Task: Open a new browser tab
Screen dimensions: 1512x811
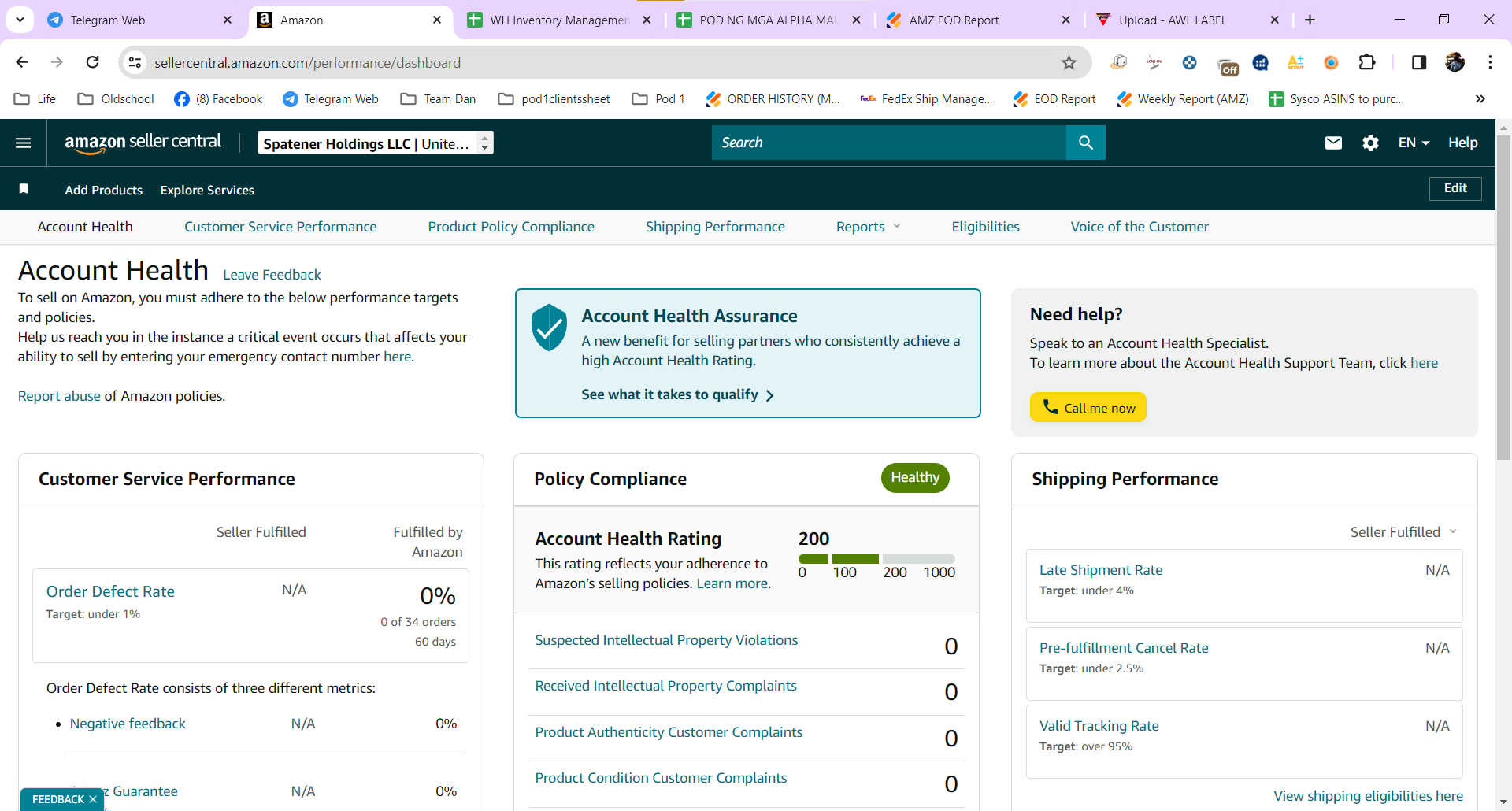Action: point(1310,20)
